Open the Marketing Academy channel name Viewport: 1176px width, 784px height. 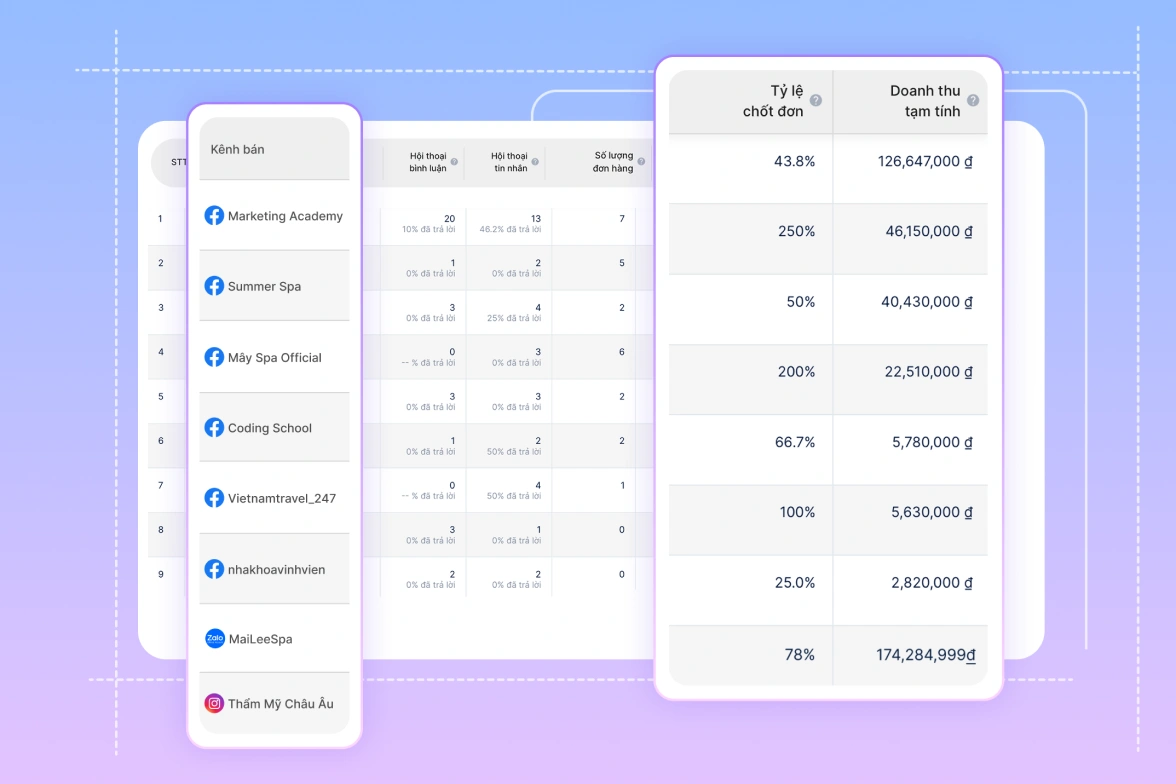(x=285, y=216)
